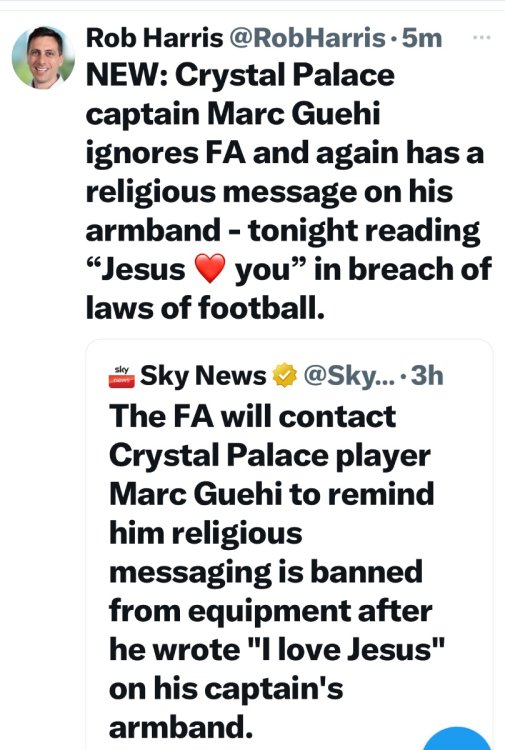Click the Sky News logo avatar

[x=121, y=376]
